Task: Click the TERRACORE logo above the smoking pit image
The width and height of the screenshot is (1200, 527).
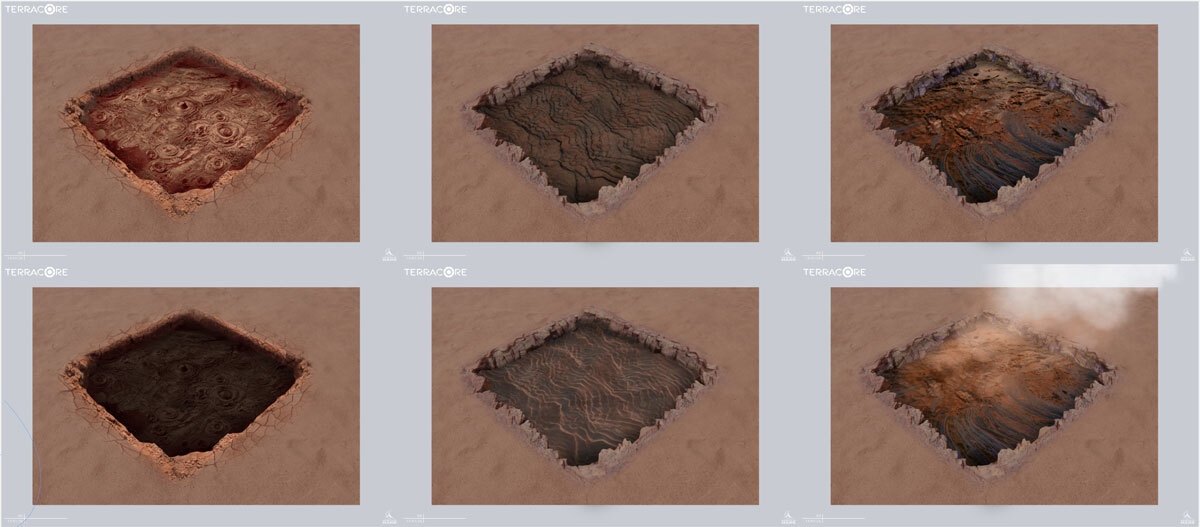Action: pyautogui.click(x=835, y=272)
